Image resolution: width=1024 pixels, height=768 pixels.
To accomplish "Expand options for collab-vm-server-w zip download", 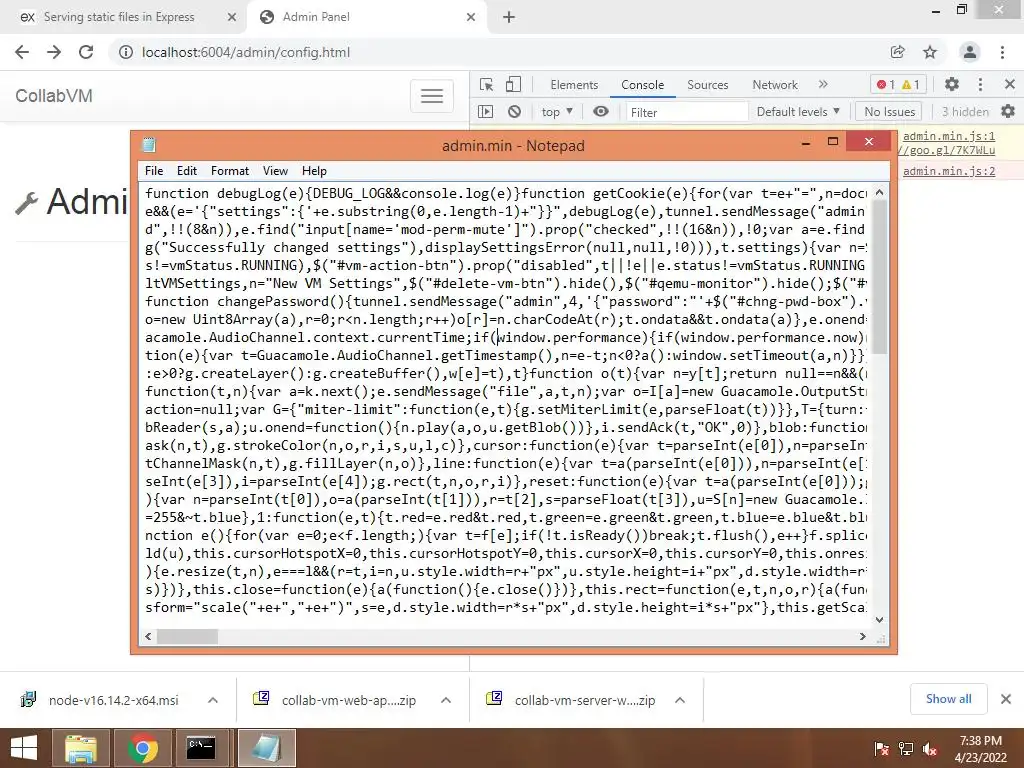I will [x=680, y=700].
